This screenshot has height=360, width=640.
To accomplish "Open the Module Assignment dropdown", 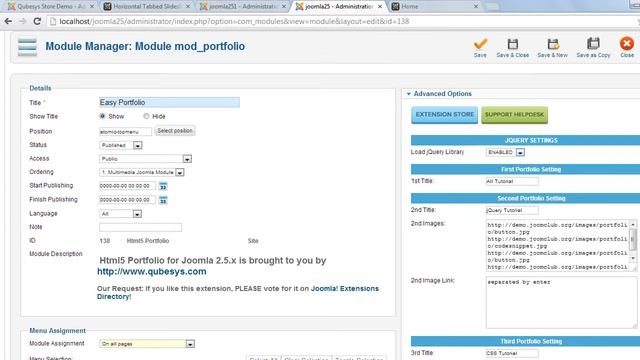I will point(147,344).
